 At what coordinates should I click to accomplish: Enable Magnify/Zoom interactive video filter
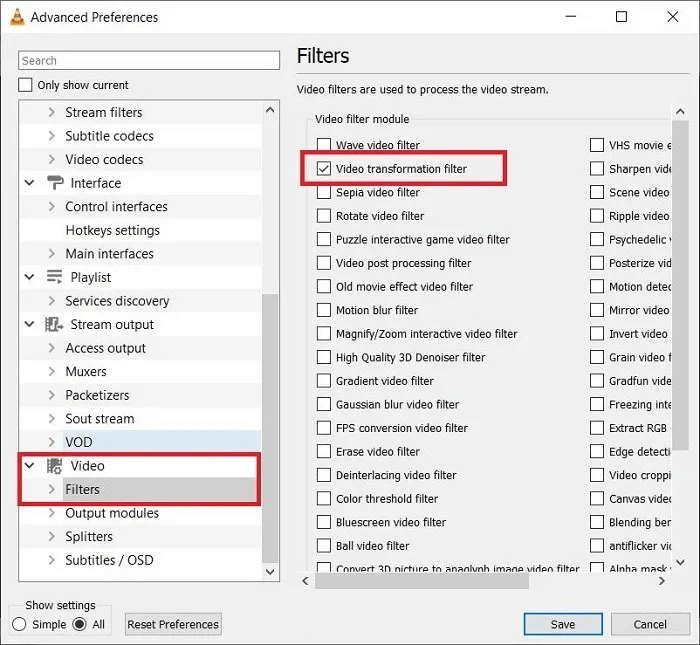click(324, 333)
